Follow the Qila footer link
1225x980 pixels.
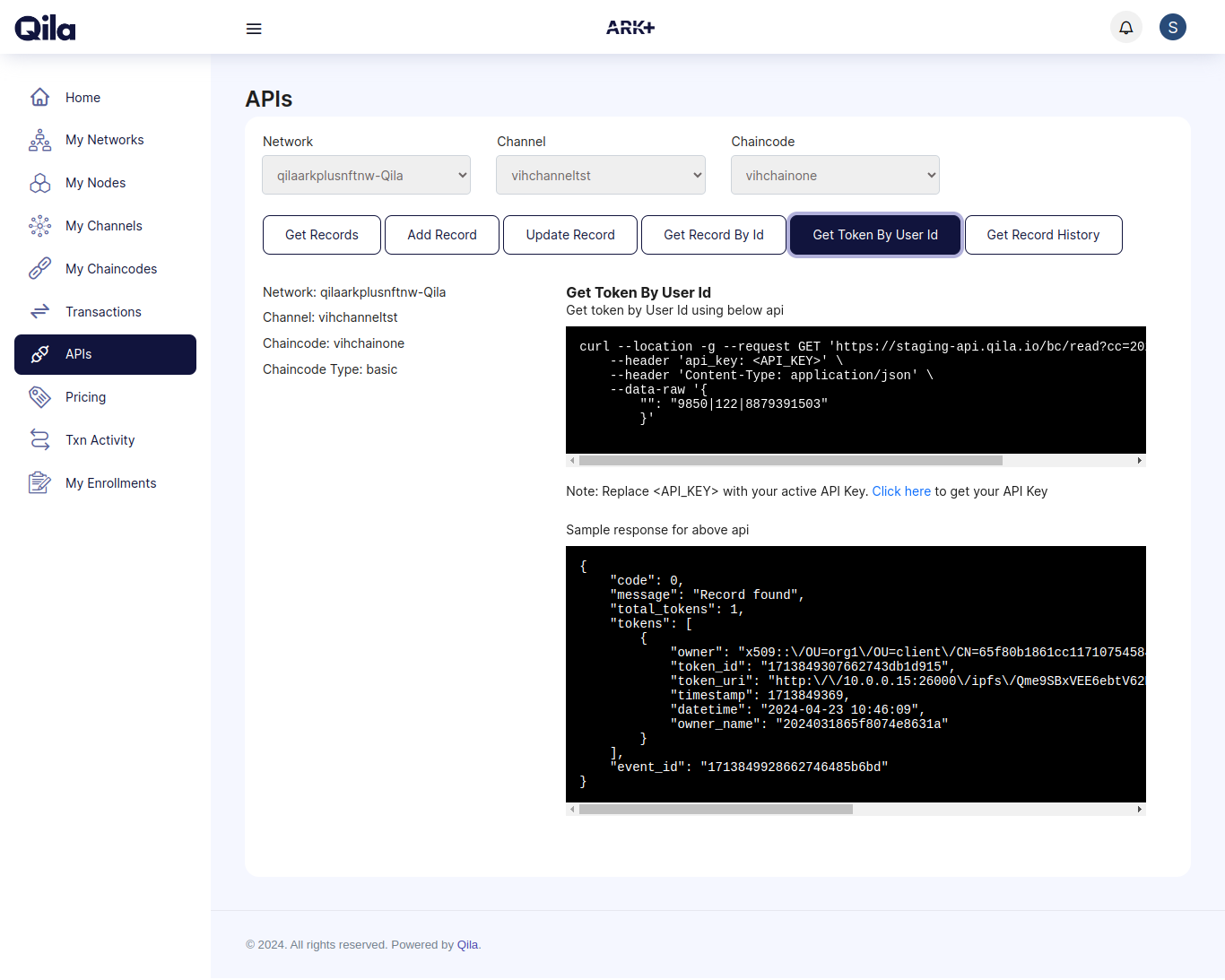(x=467, y=945)
